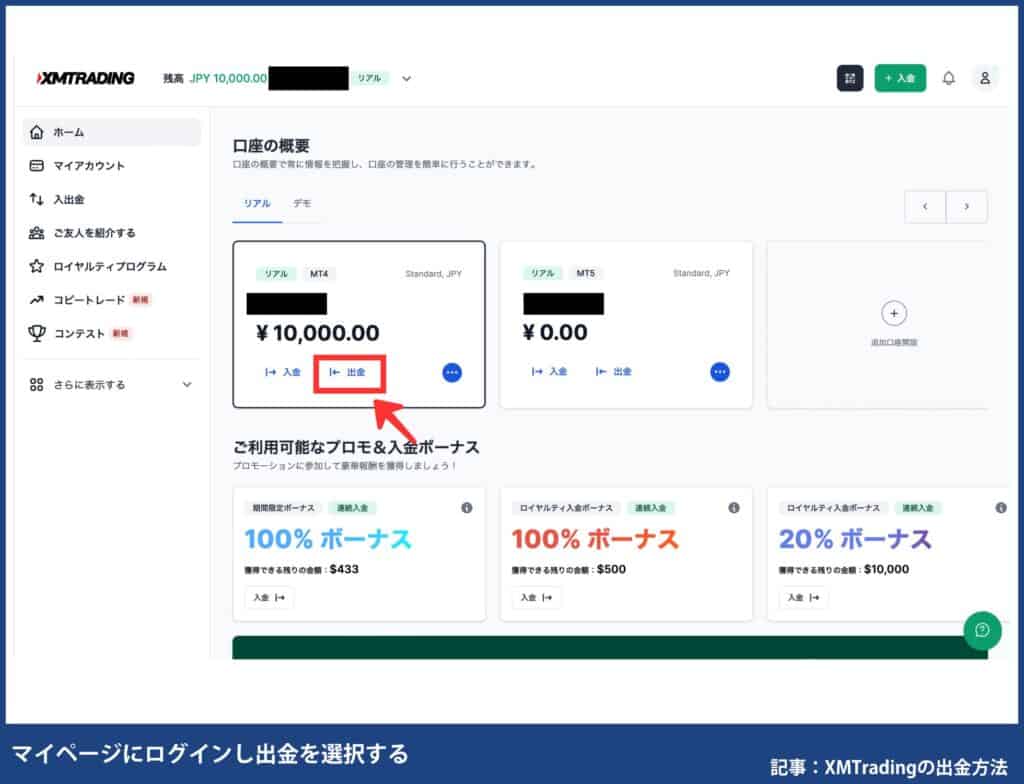1024x784 pixels.
Task: Click the purple 20% ボーナス heading
Action: (x=855, y=540)
